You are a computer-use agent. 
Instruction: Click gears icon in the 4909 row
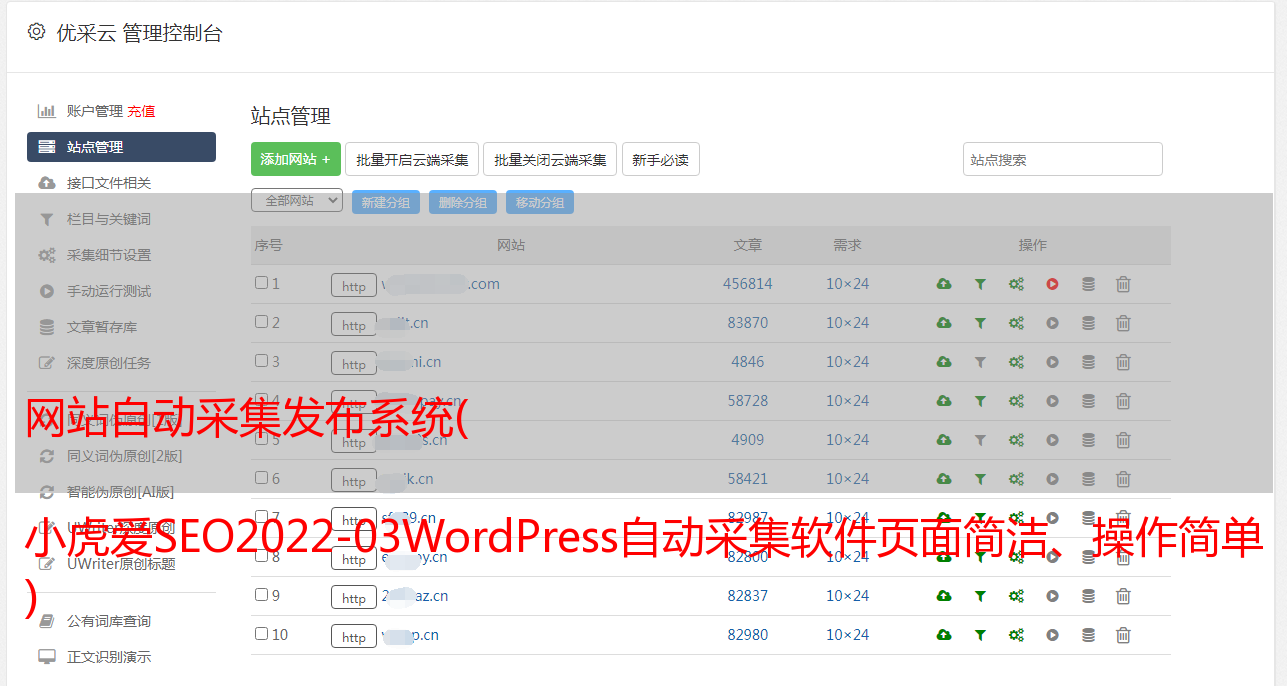click(1016, 440)
